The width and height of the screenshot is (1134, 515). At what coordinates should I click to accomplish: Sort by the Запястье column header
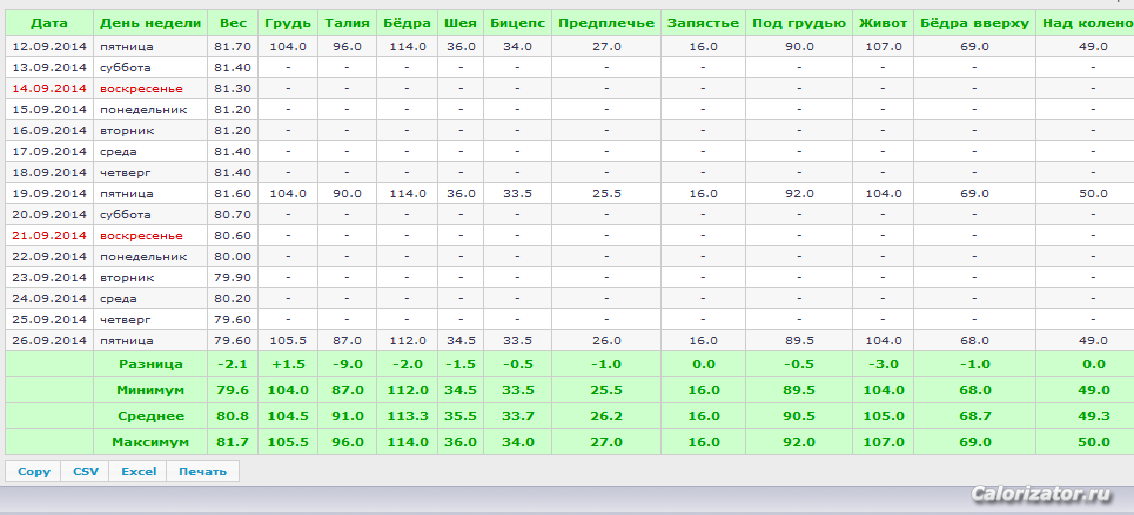(703, 23)
